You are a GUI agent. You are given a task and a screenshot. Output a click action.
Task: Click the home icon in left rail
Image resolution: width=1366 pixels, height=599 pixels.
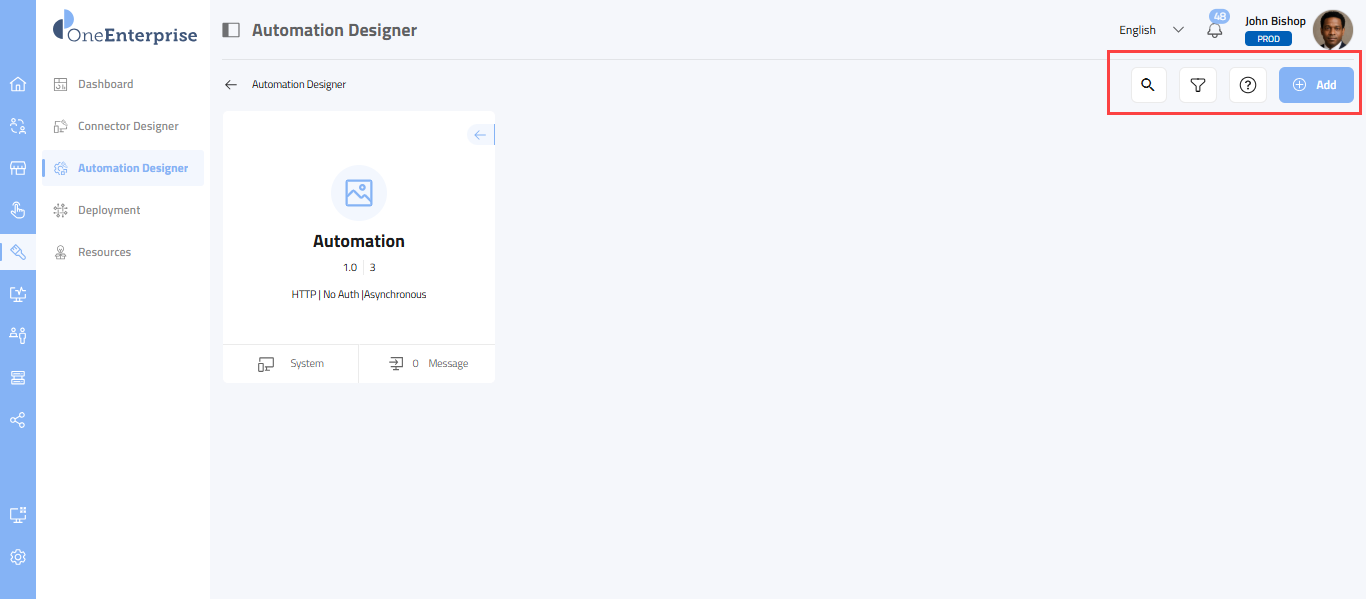point(18,84)
